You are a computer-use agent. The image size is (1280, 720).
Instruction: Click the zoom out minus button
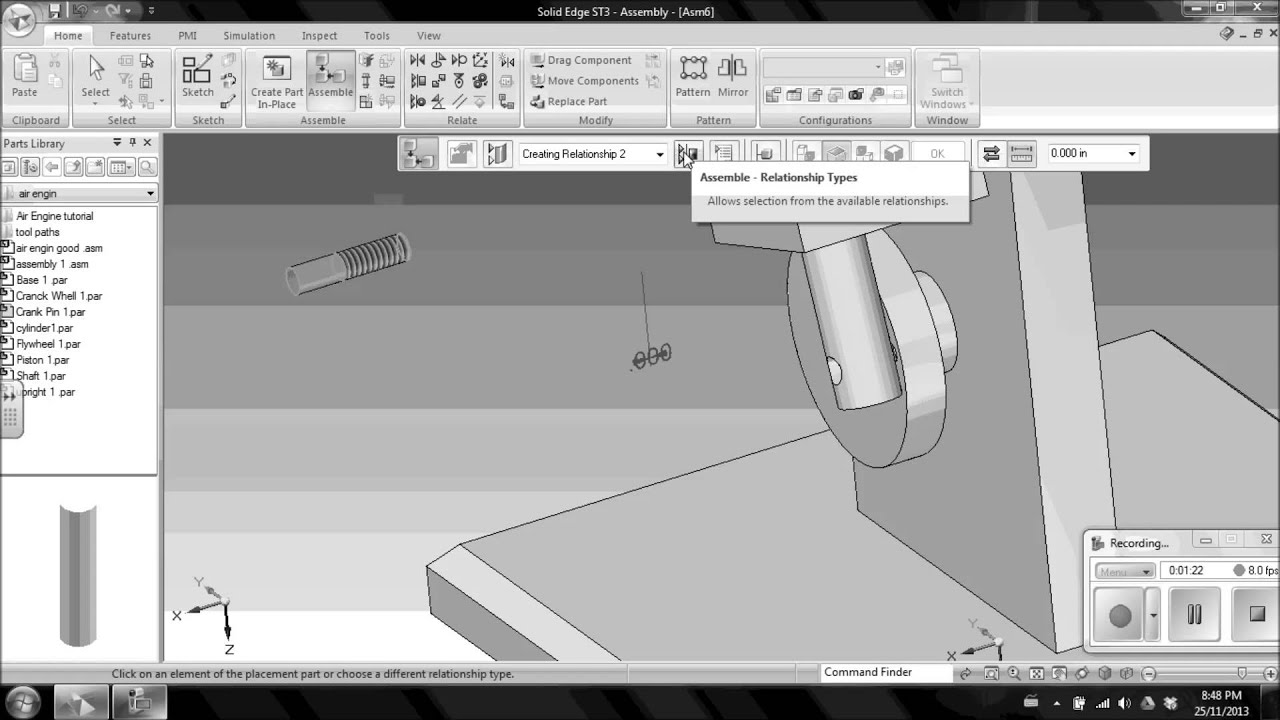[1149, 674]
